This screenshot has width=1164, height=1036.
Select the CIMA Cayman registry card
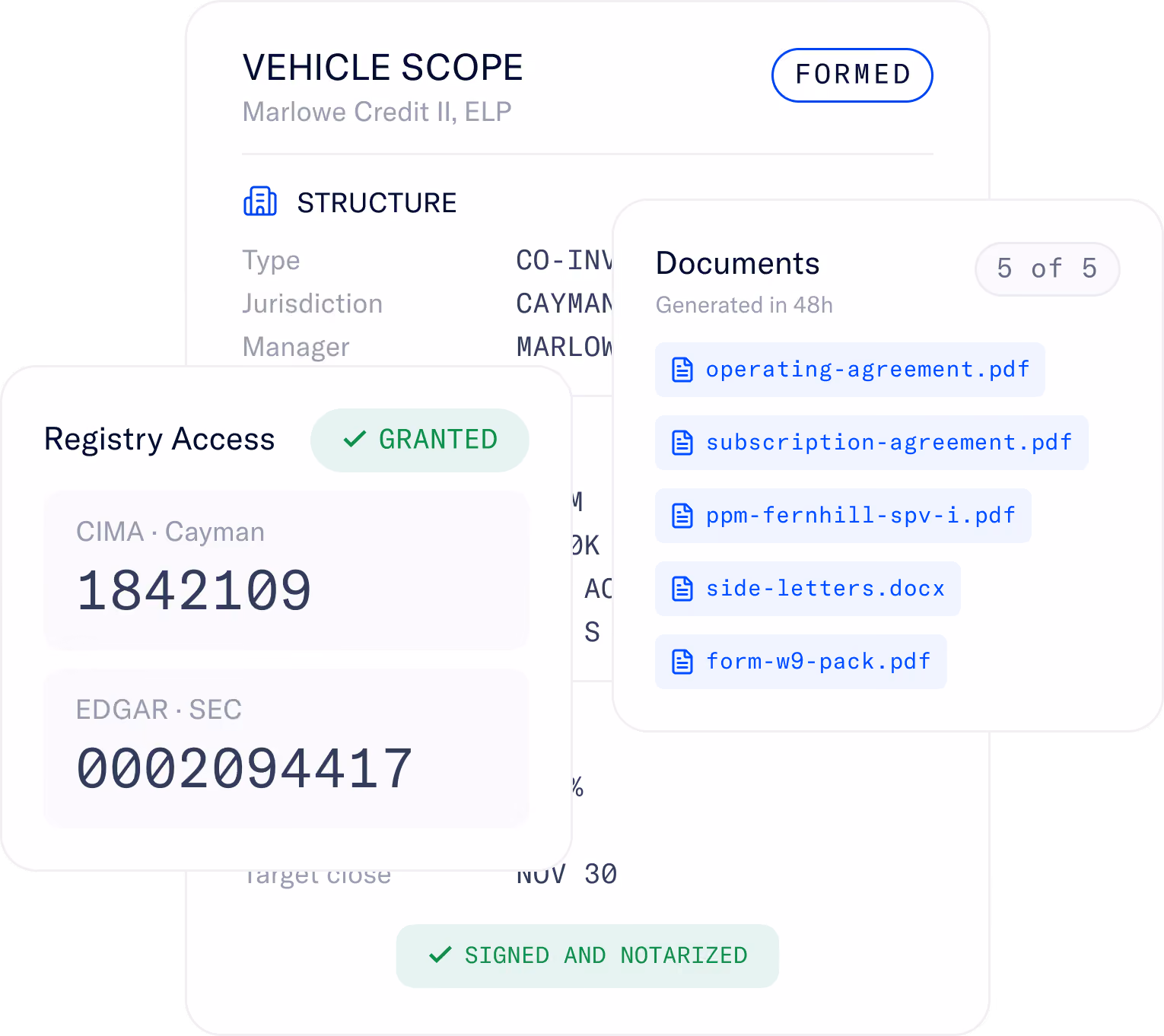click(x=286, y=570)
